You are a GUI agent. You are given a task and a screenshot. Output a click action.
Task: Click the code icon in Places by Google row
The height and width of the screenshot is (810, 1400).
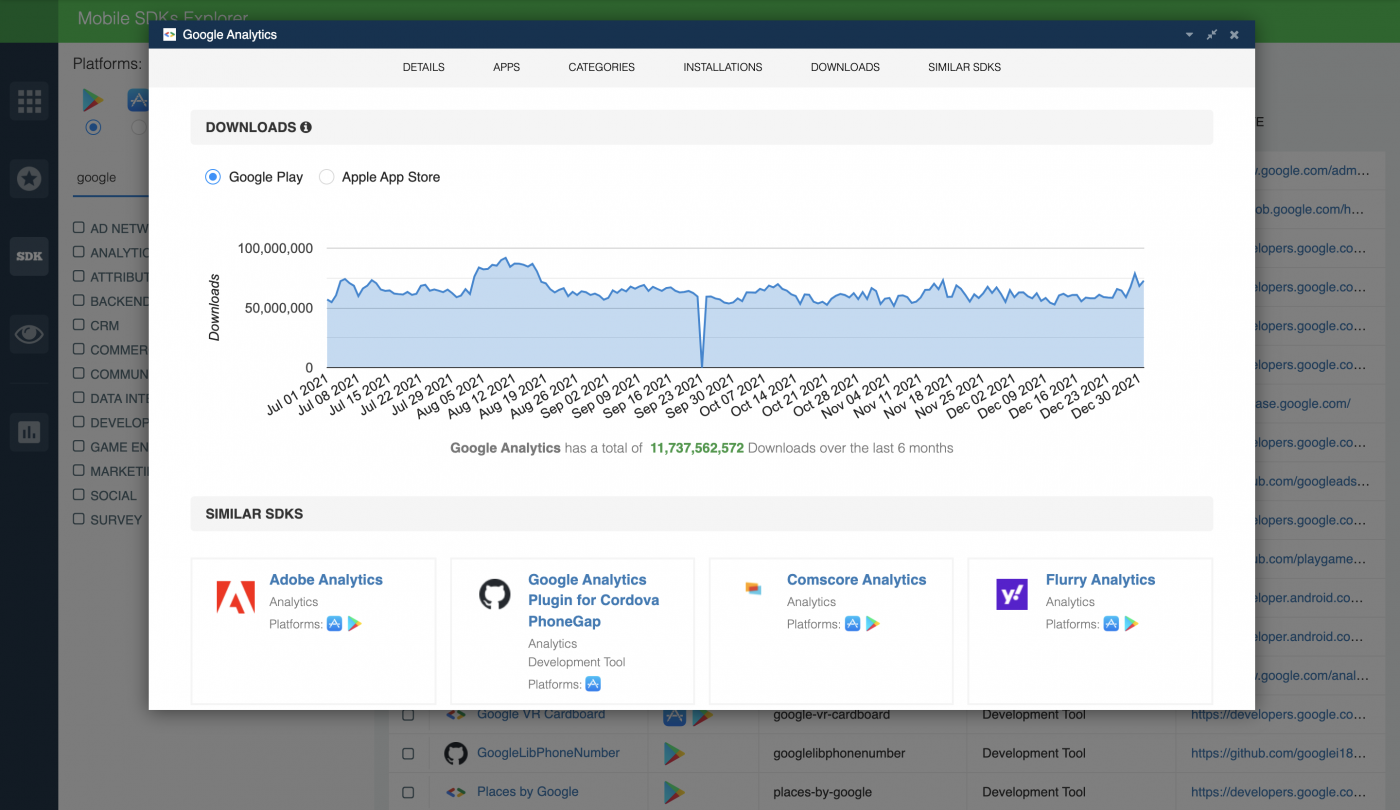point(455,792)
